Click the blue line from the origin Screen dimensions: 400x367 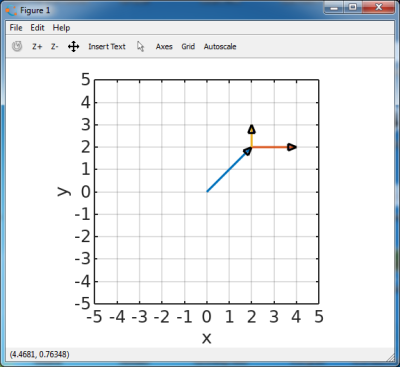(x=227, y=172)
